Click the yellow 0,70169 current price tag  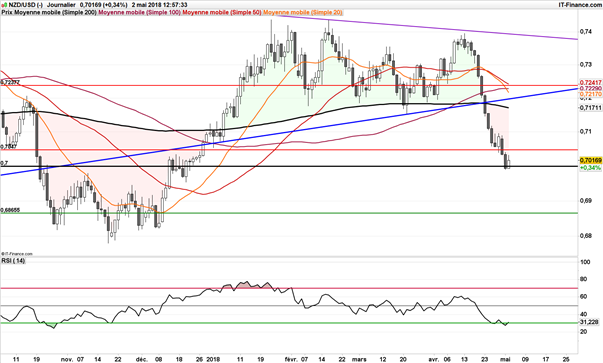(590, 160)
